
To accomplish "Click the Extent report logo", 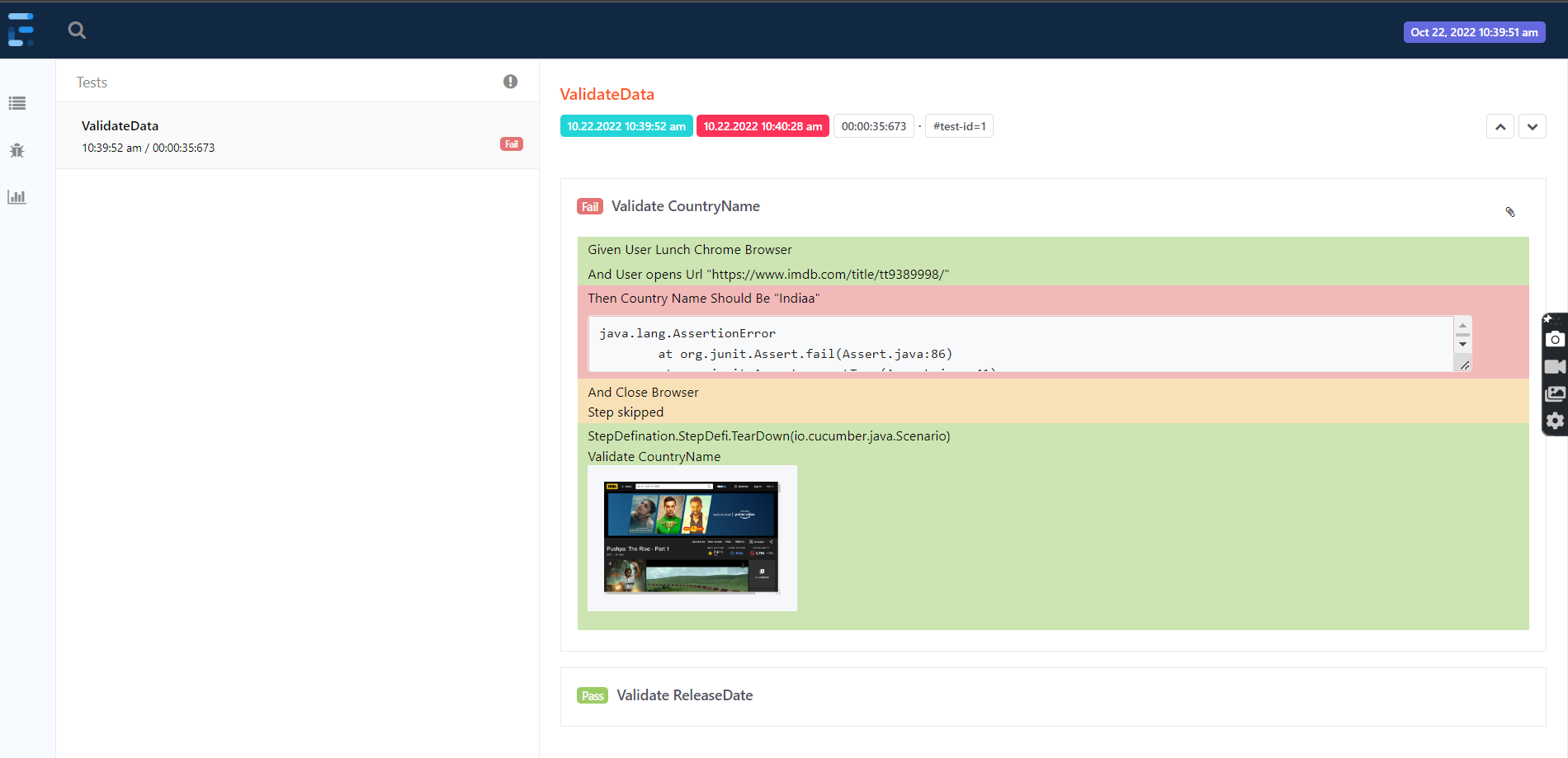I will [x=21, y=30].
